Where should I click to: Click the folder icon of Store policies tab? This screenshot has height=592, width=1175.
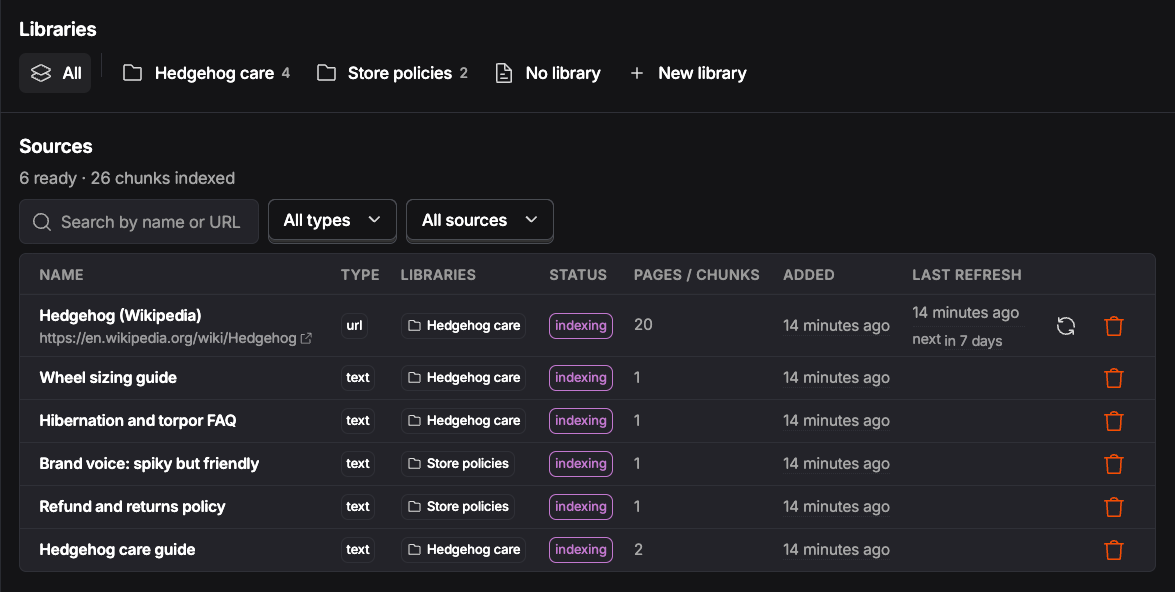[326, 73]
